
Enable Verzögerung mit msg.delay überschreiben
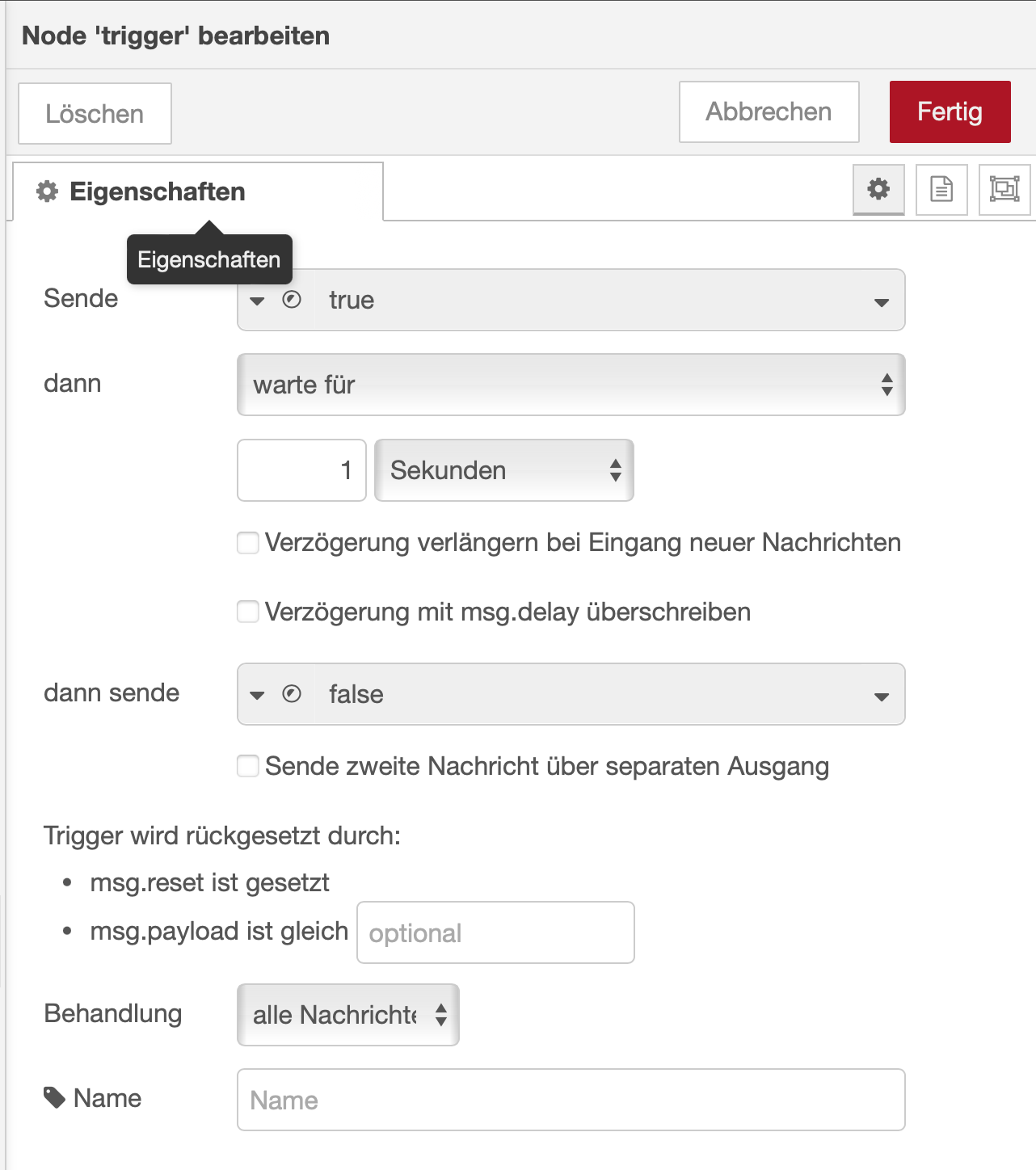coord(248,612)
